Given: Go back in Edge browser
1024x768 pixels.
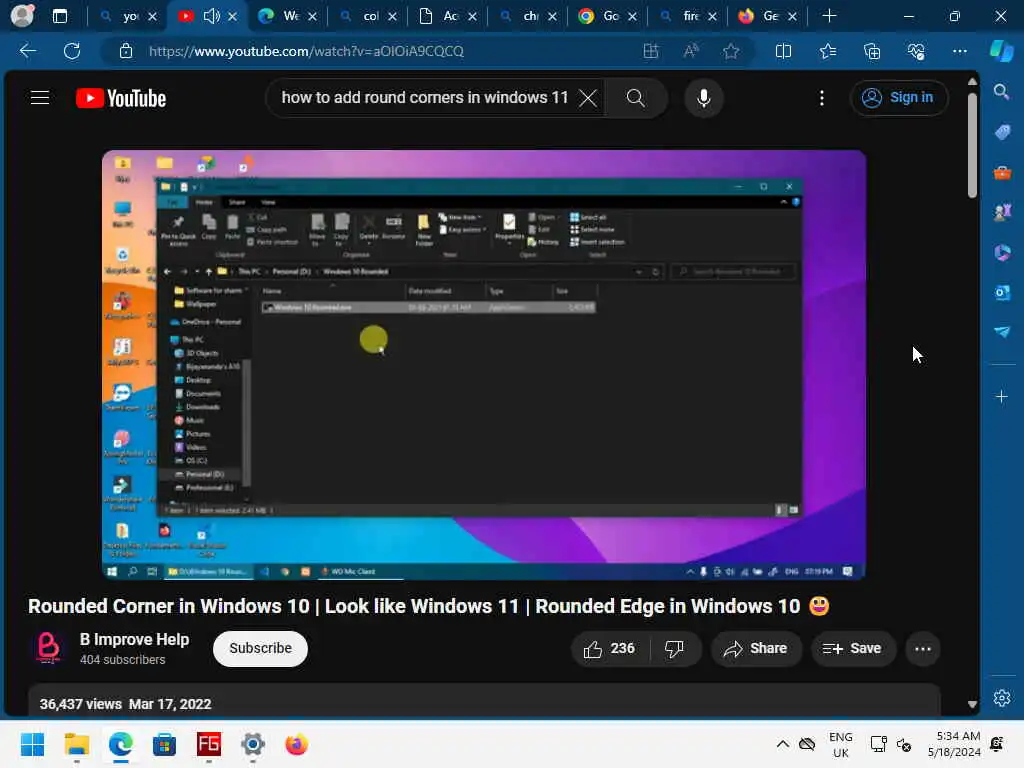Looking at the screenshot, I should 28,51.
